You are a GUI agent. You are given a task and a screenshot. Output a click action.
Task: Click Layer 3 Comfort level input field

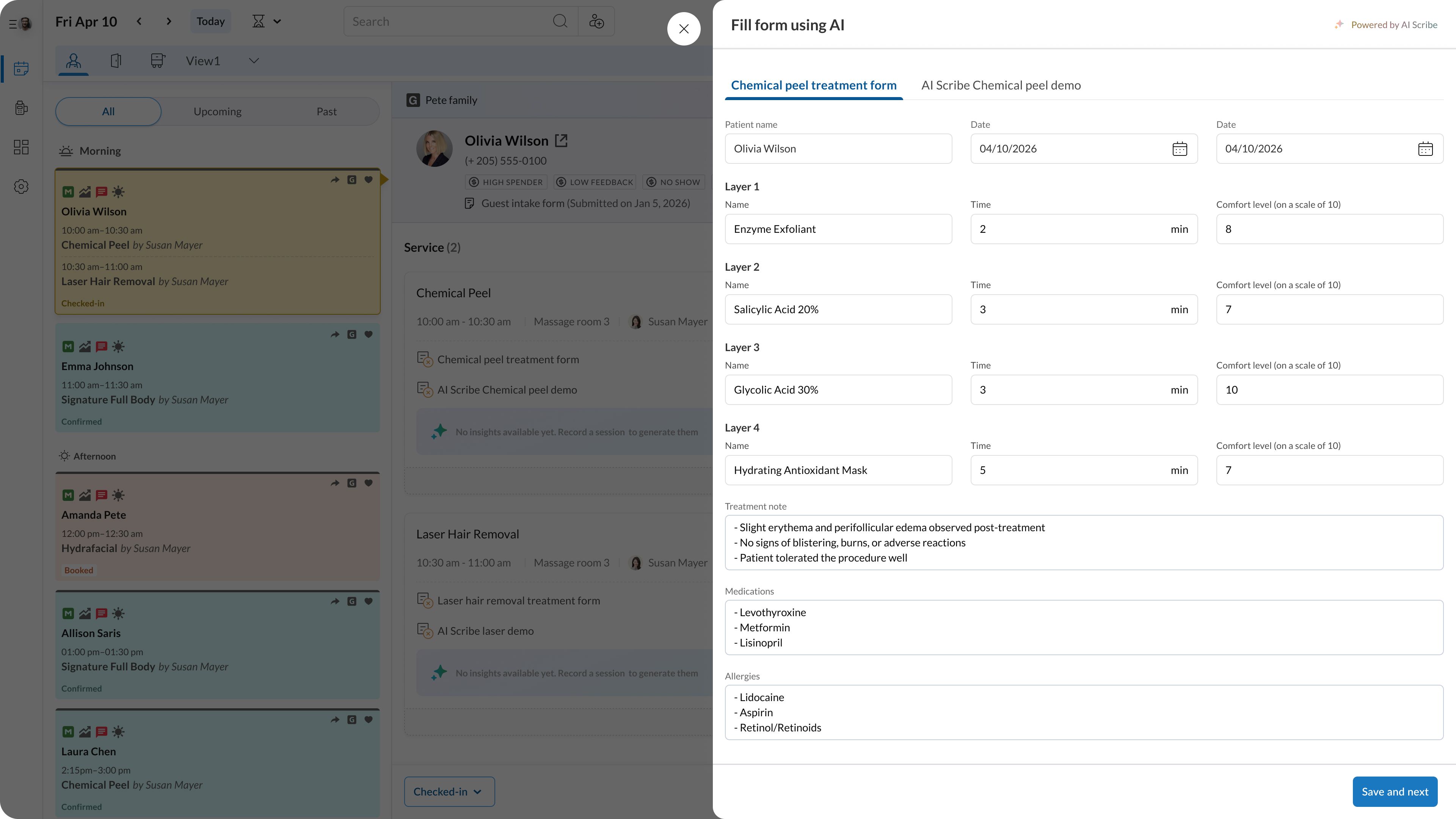(1329, 390)
